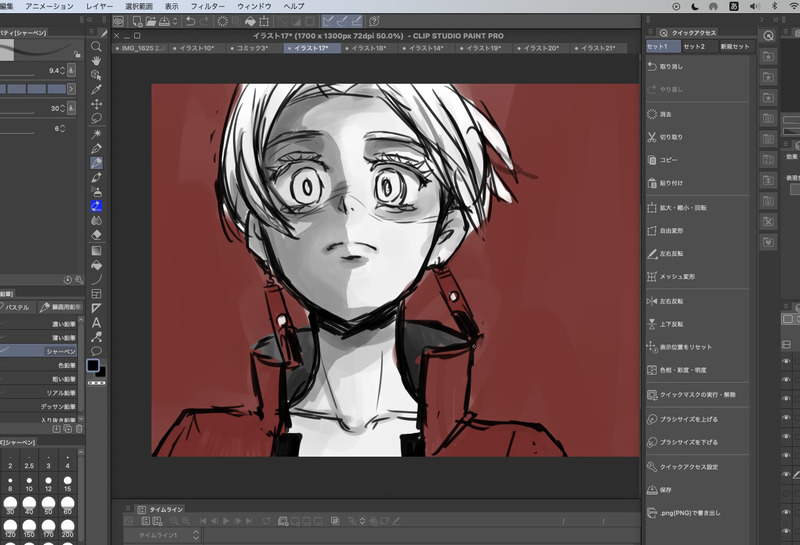Select the Eraser tool

(x=96, y=235)
